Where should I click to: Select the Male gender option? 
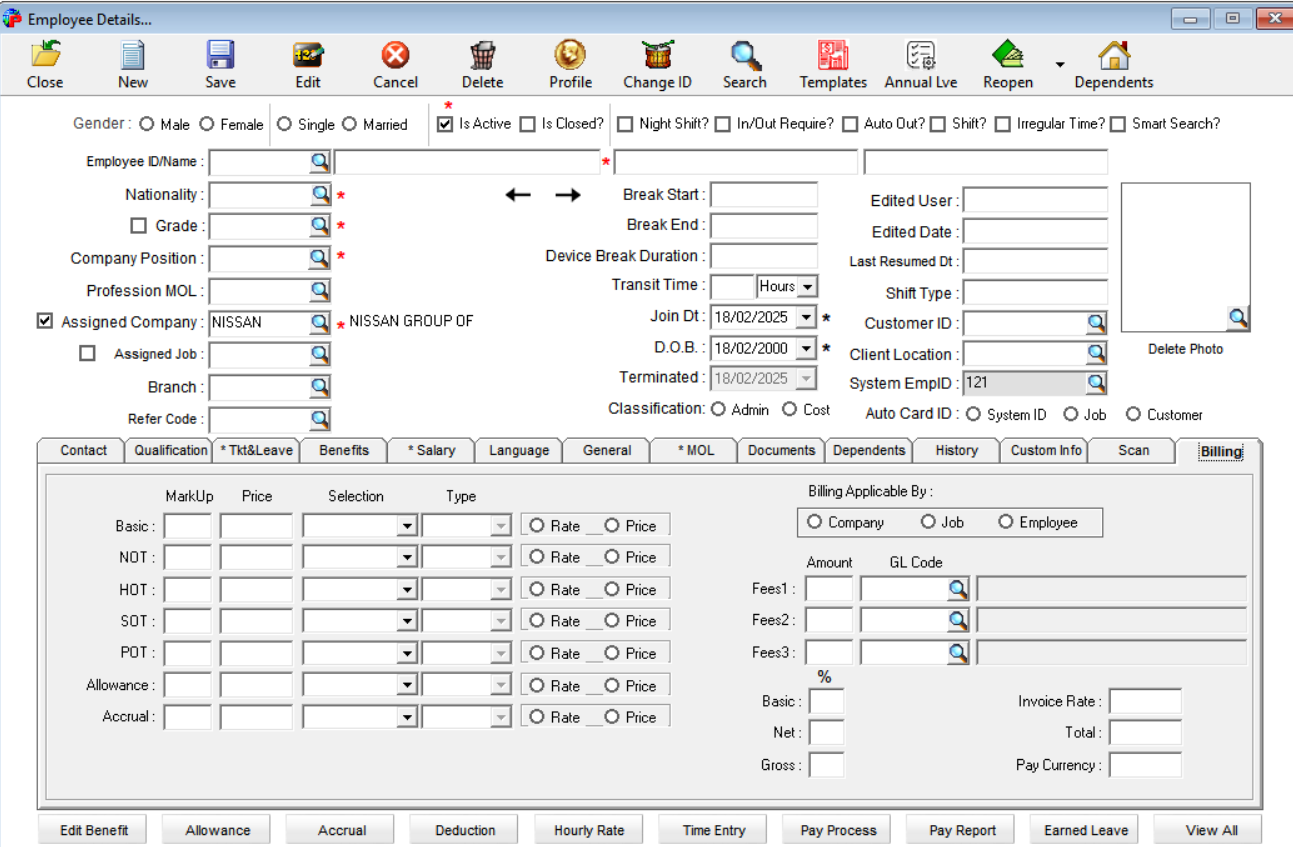147,124
